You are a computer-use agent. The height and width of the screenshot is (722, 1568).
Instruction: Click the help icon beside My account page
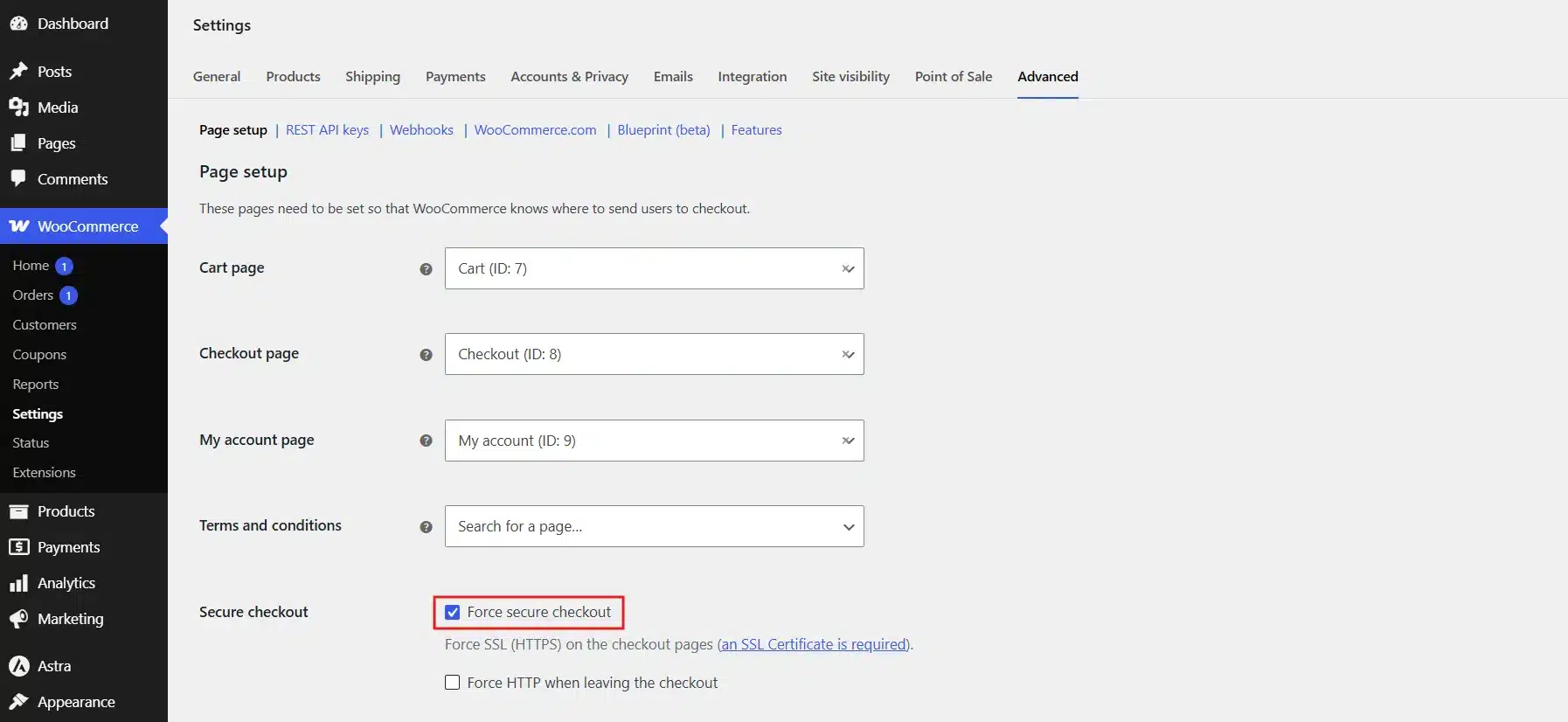point(427,441)
